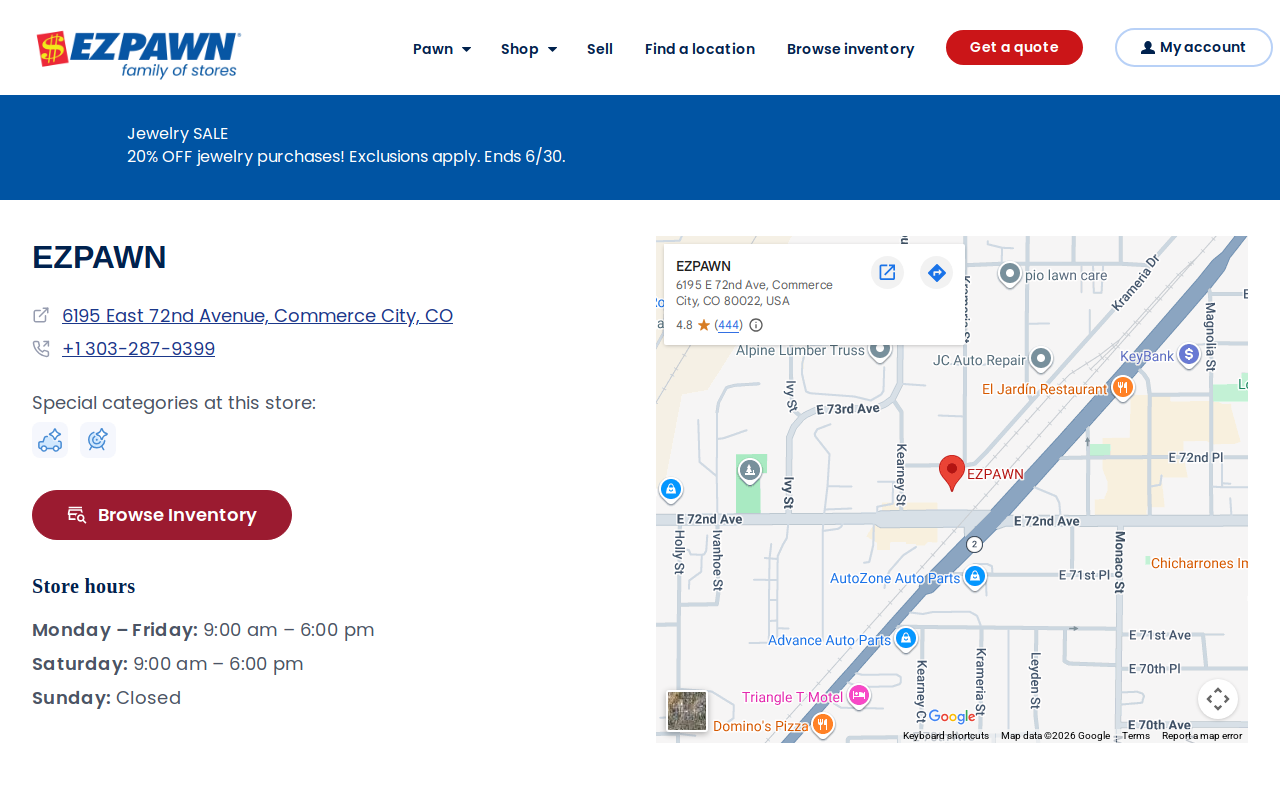Click the red Browse Inventory button

click(x=162, y=515)
